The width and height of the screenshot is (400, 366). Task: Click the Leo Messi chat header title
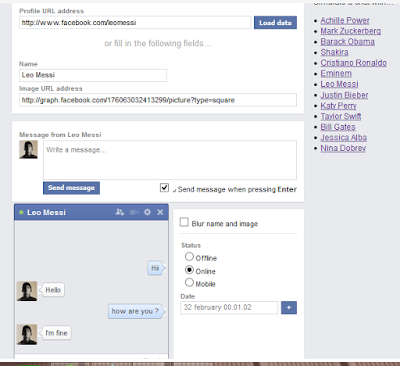tap(46, 212)
